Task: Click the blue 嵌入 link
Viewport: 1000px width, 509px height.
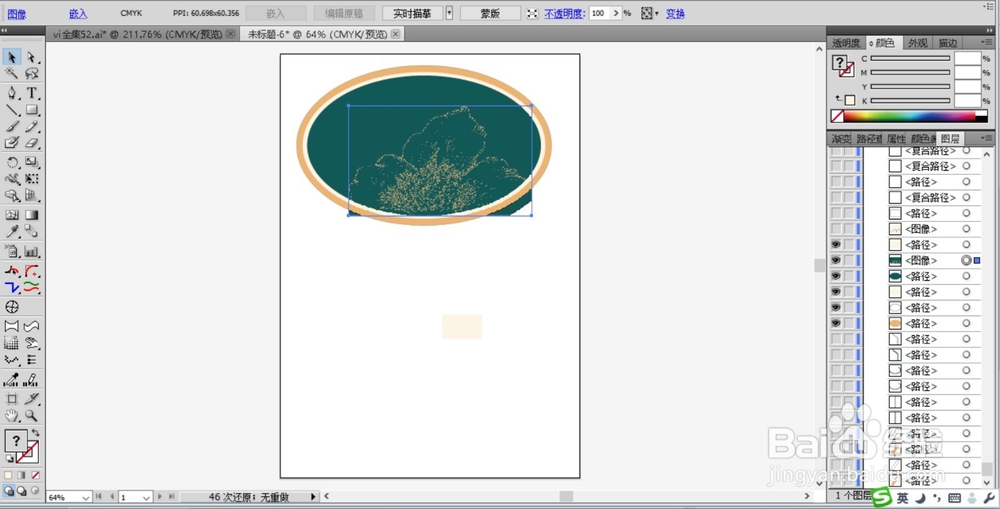Action: [78, 13]
